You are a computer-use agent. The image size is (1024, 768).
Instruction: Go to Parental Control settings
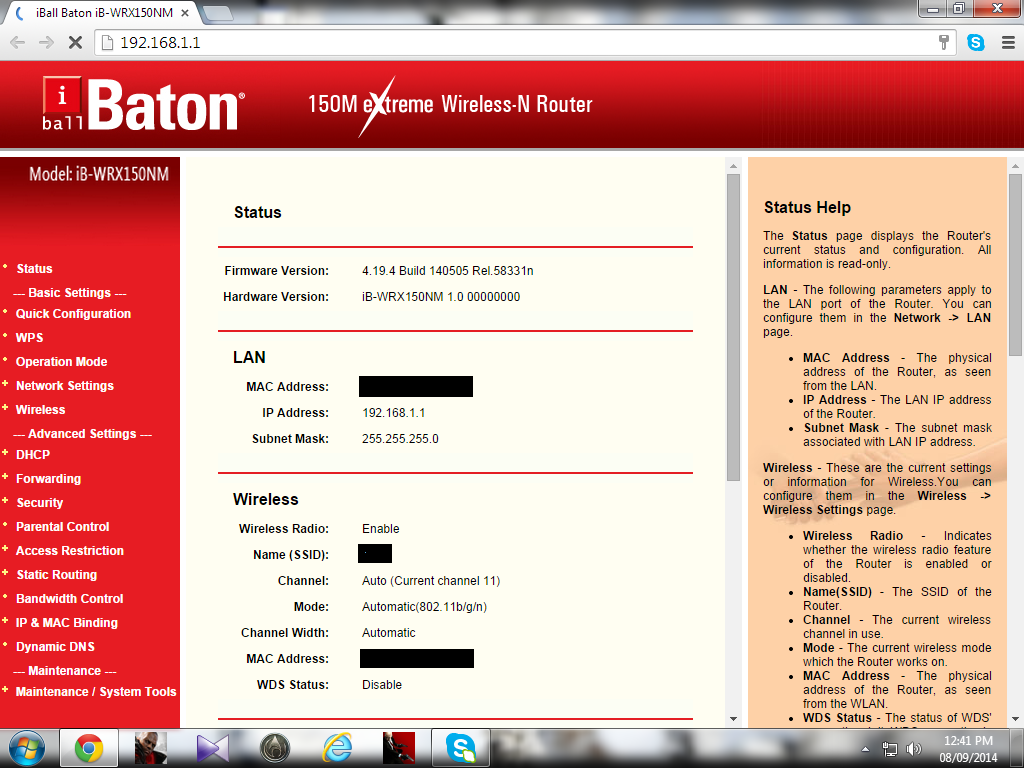62,526
